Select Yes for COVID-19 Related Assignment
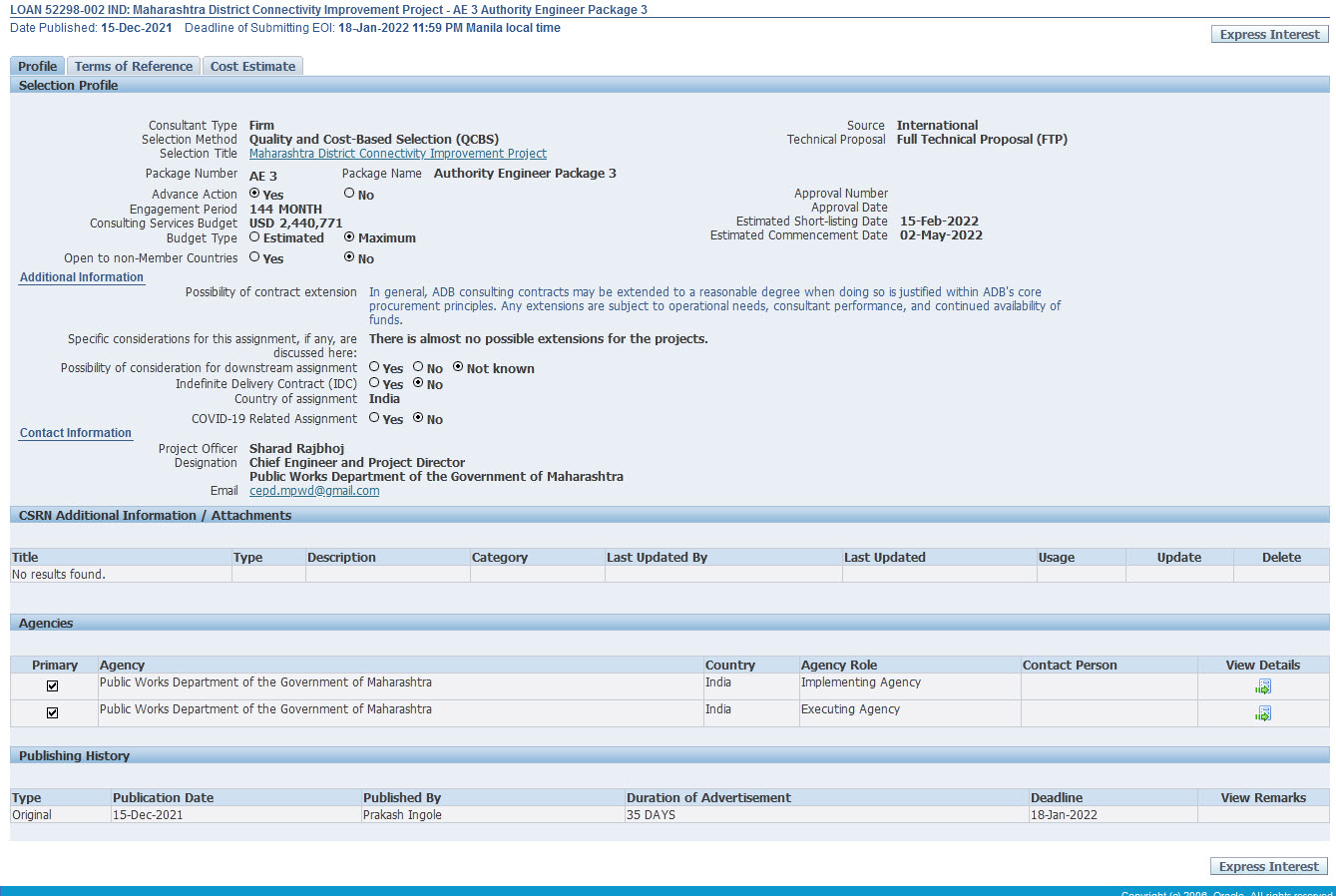Image resolution: width=1336 pixels, height=896 pixels. pyautogui.click(x=374, y=418)
